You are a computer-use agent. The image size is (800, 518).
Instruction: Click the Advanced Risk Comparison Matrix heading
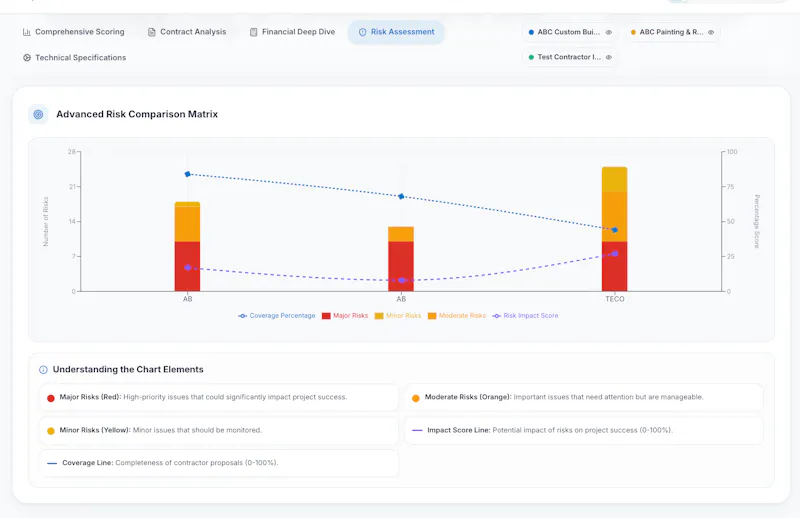coord(137,114)
